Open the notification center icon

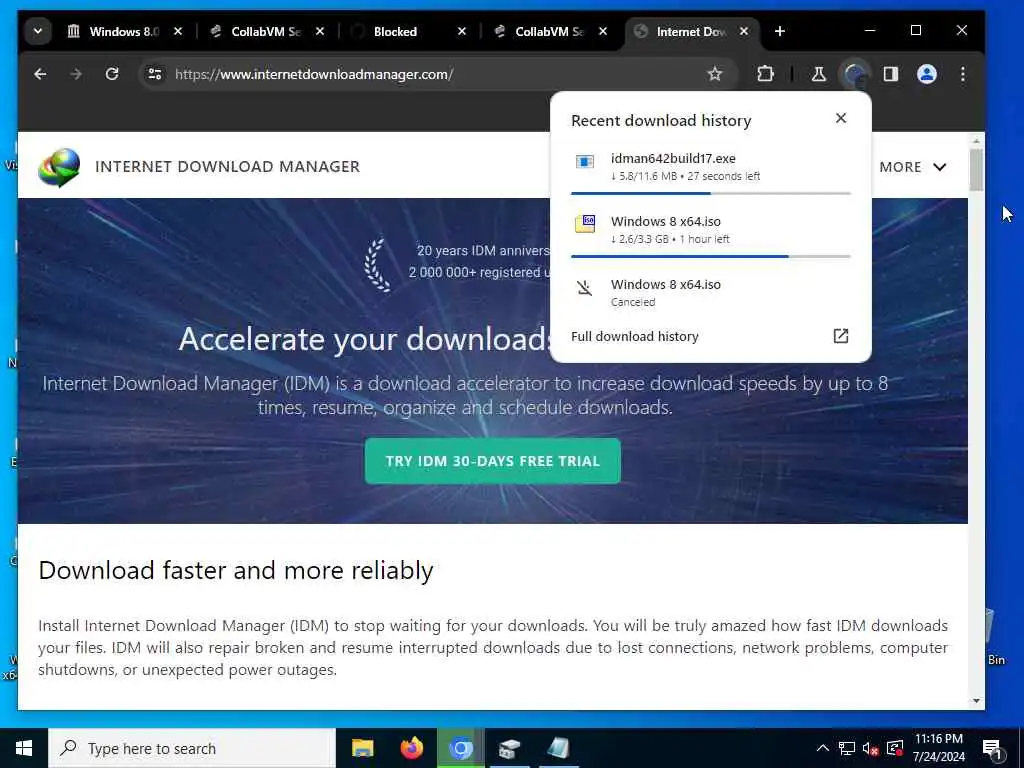pos(993,748)
